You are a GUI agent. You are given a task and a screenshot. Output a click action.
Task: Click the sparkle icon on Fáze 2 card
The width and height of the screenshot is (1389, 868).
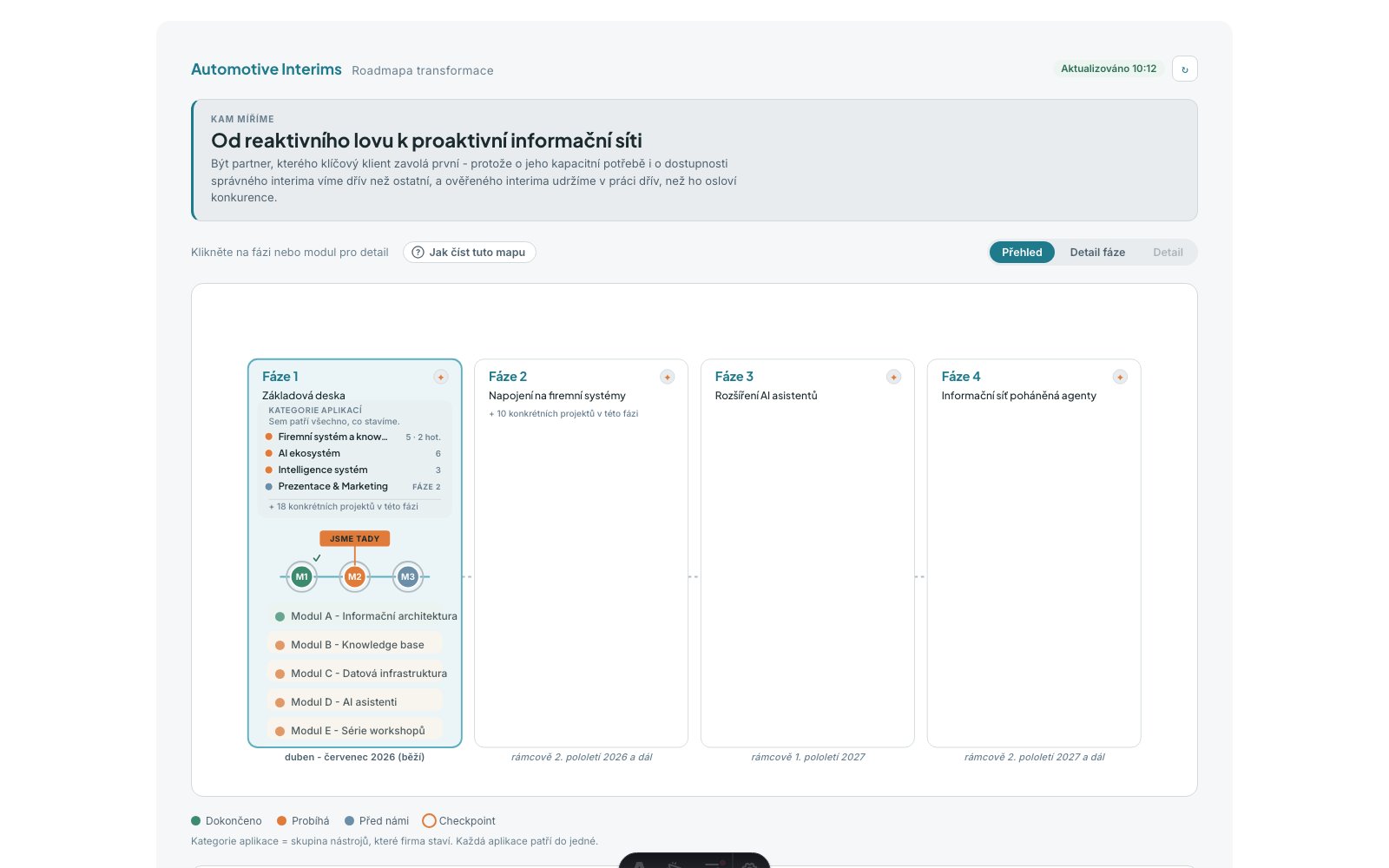[x=668, y=377]
